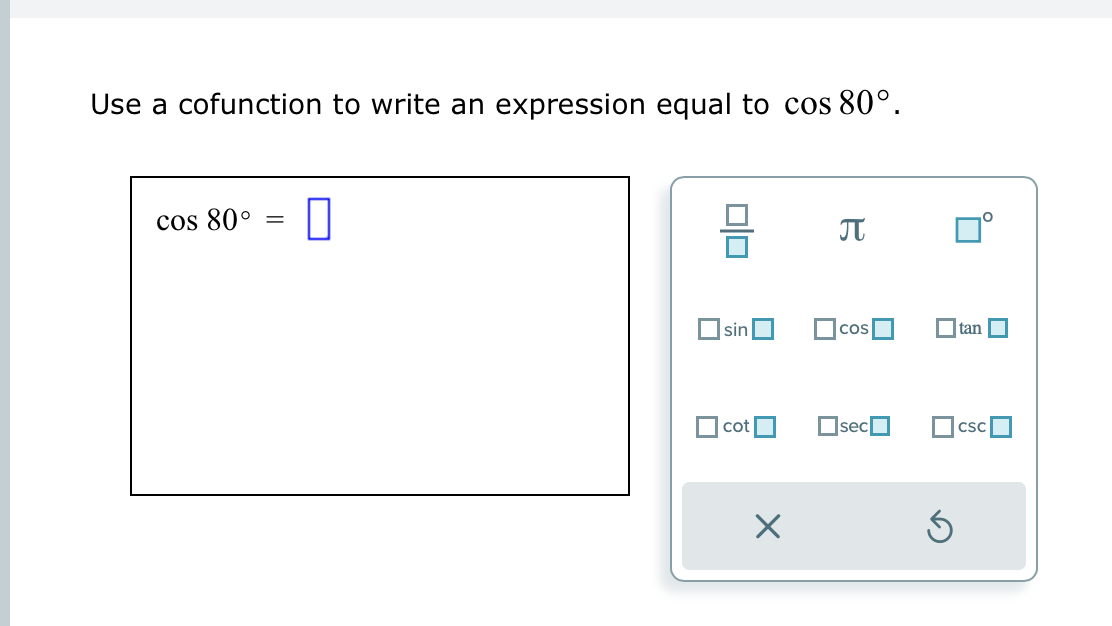This screenshot has width=1112, height=626.
Task: Click the cos 80° in the question prompt
Action: click(x=837, y=104)
